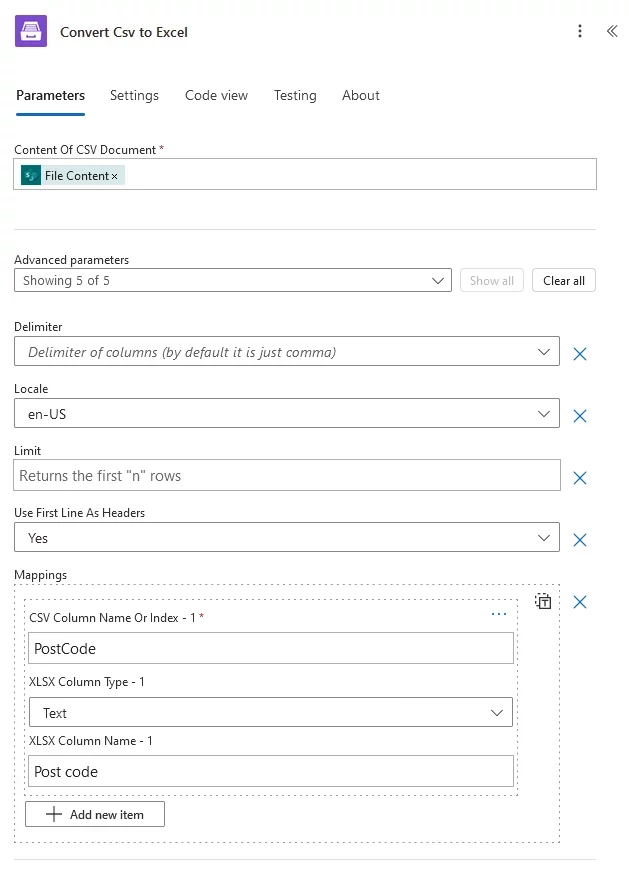Click the Locale label above en-US
The height and width of the screenshot is (895, 629).
point(31,389)
